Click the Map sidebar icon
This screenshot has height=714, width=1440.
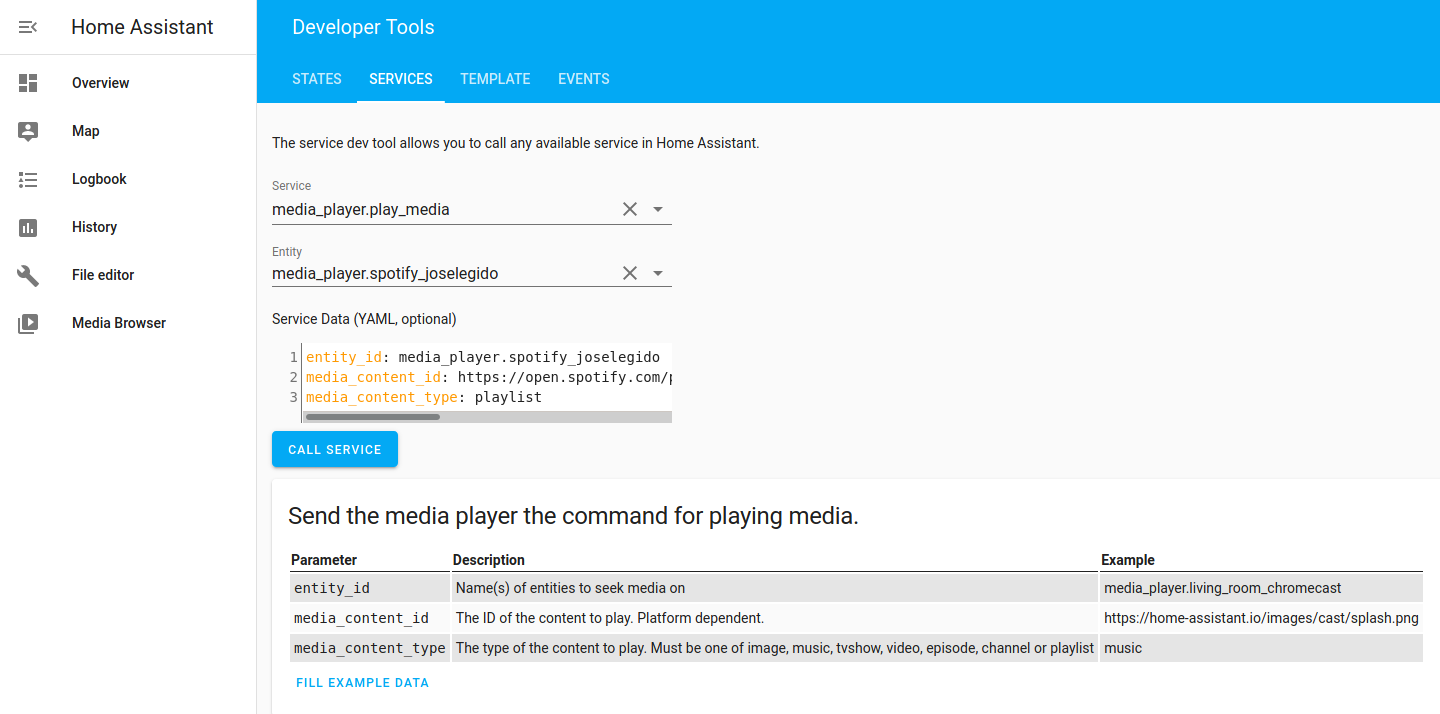[x=28, y=131]
